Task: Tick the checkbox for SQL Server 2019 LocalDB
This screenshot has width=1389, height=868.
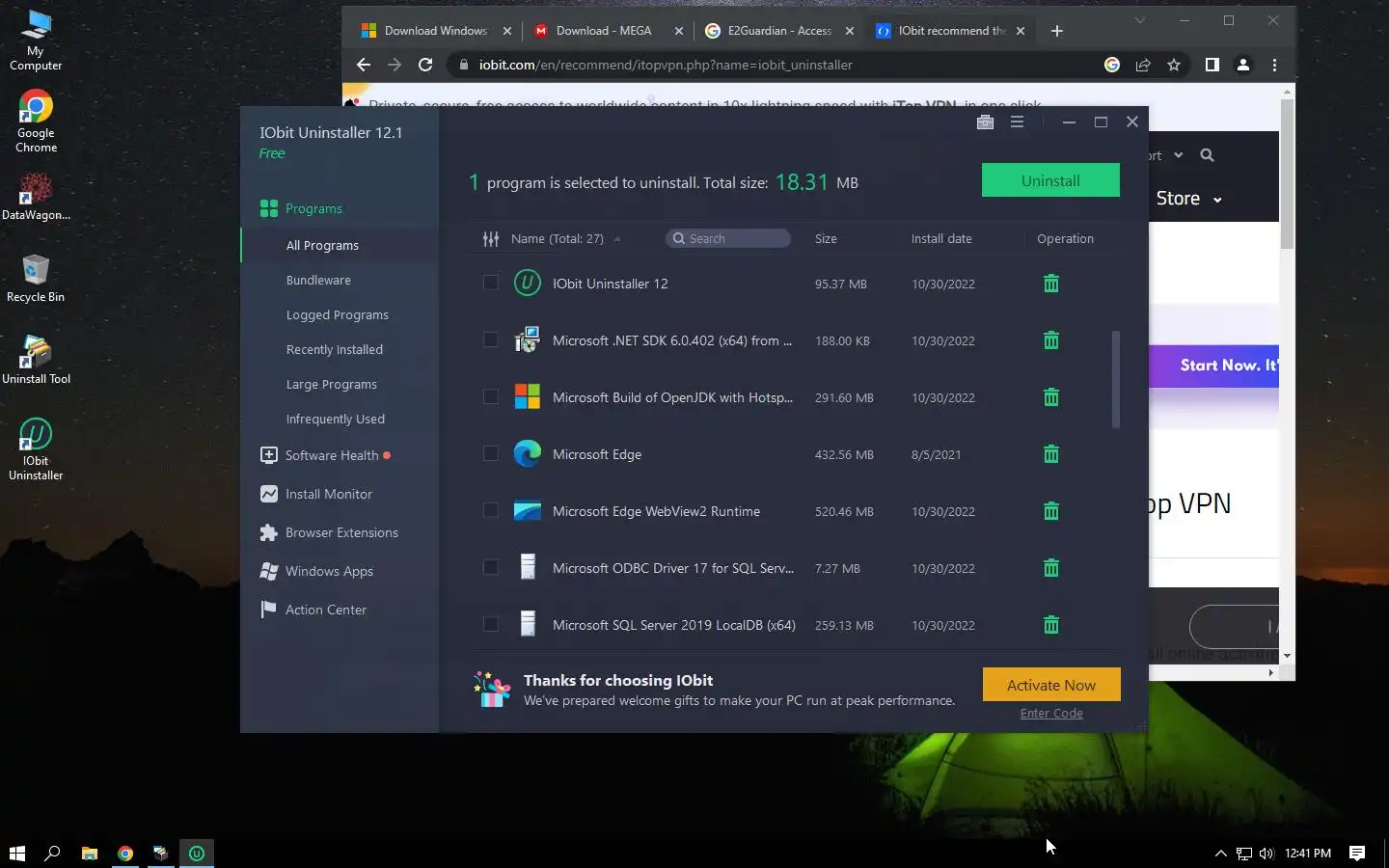Action: coord(491,624)
